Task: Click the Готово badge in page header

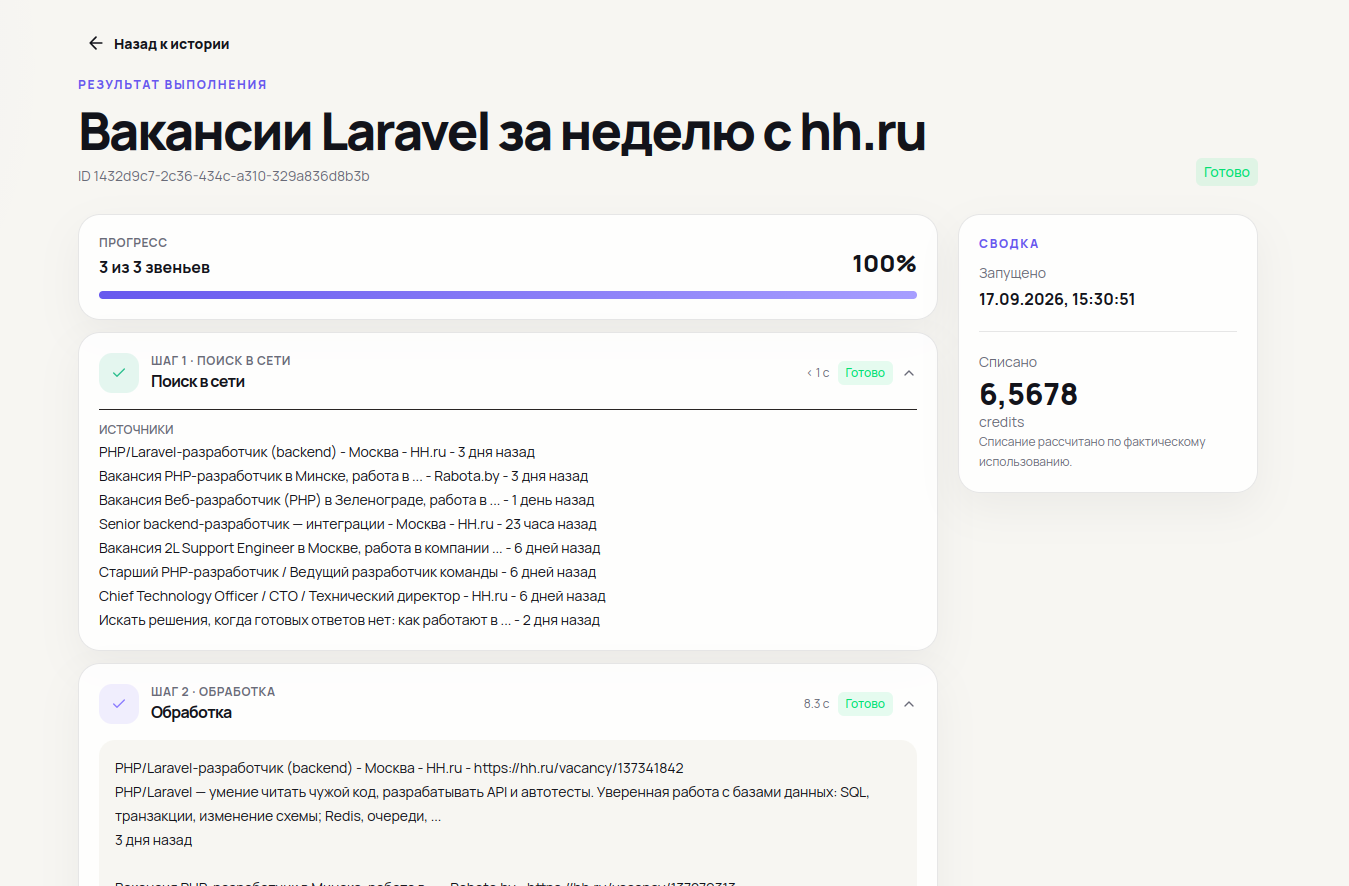Action: [x=1227, y=172]
